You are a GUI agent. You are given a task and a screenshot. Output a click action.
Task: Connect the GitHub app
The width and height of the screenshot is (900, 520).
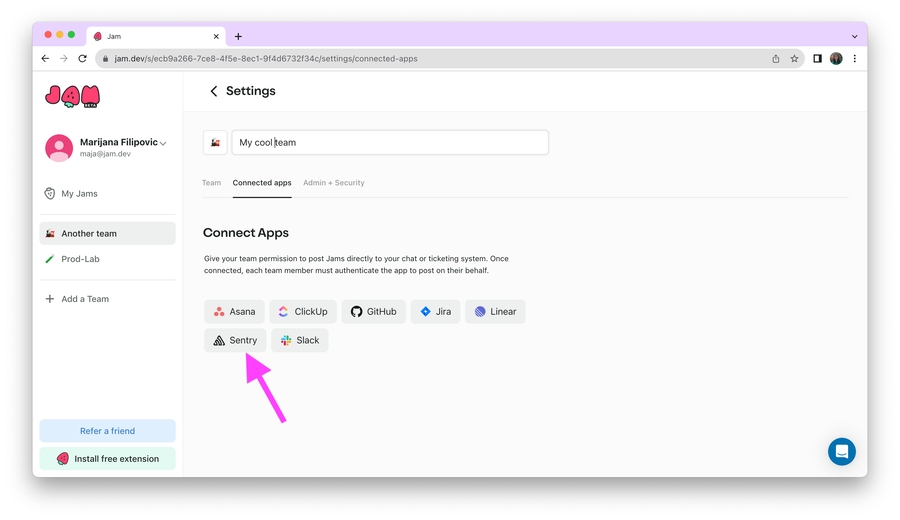373,312
